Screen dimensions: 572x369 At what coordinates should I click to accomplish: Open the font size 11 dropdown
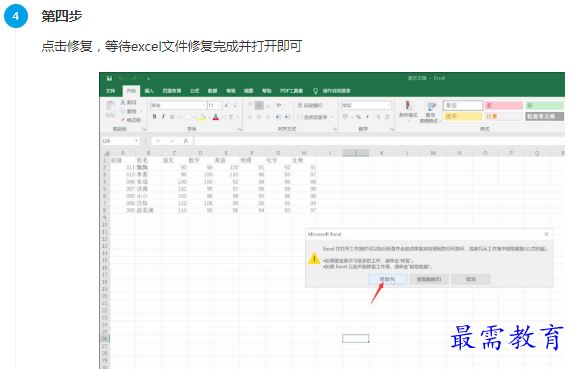click(x=219, y=105)
